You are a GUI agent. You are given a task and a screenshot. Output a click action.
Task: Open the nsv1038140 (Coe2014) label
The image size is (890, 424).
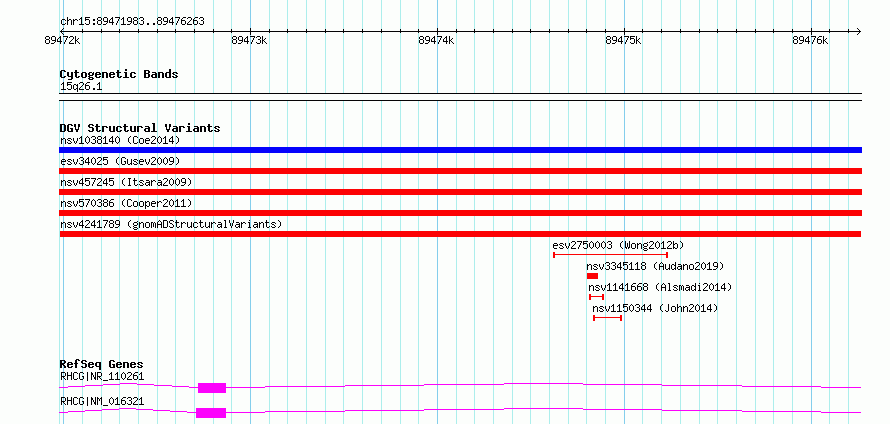pos(119,140)
